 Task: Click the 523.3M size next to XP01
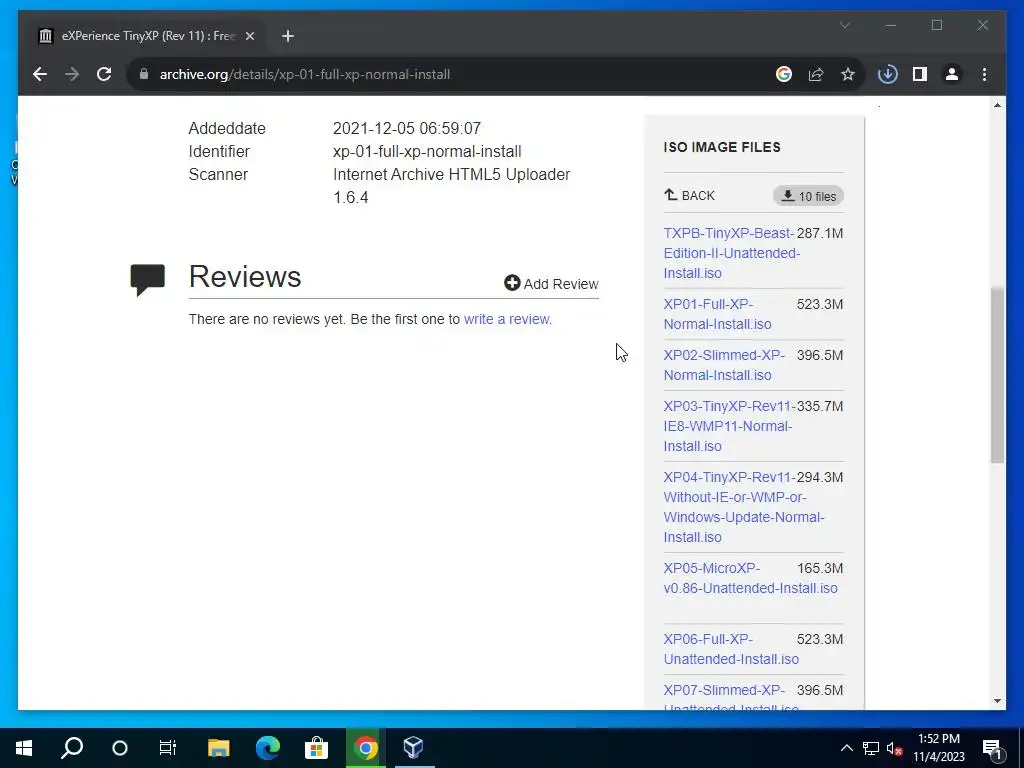click(820, 304)
